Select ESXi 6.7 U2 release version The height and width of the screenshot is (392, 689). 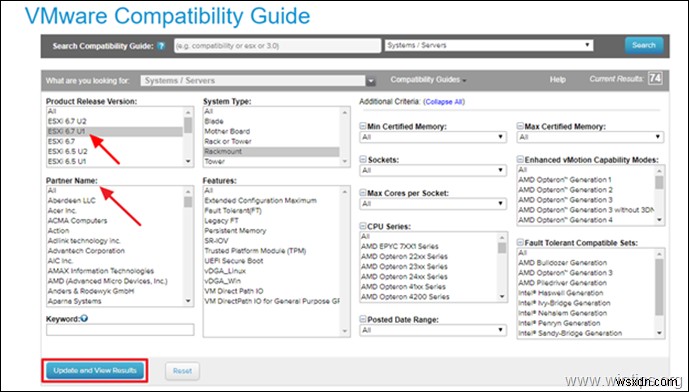click(114, 122)
